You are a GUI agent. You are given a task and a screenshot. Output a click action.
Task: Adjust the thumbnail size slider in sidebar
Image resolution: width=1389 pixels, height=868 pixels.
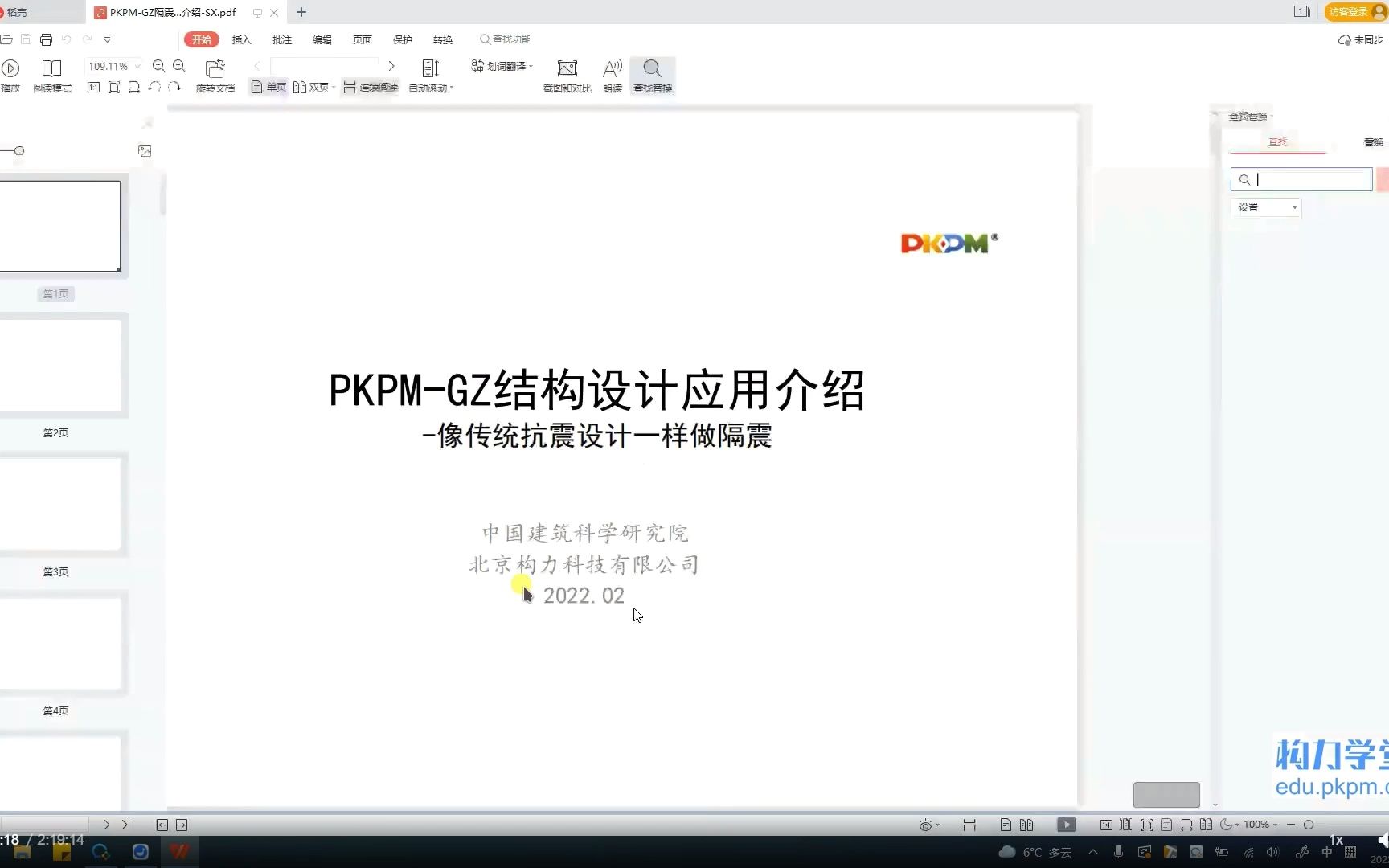19,151
